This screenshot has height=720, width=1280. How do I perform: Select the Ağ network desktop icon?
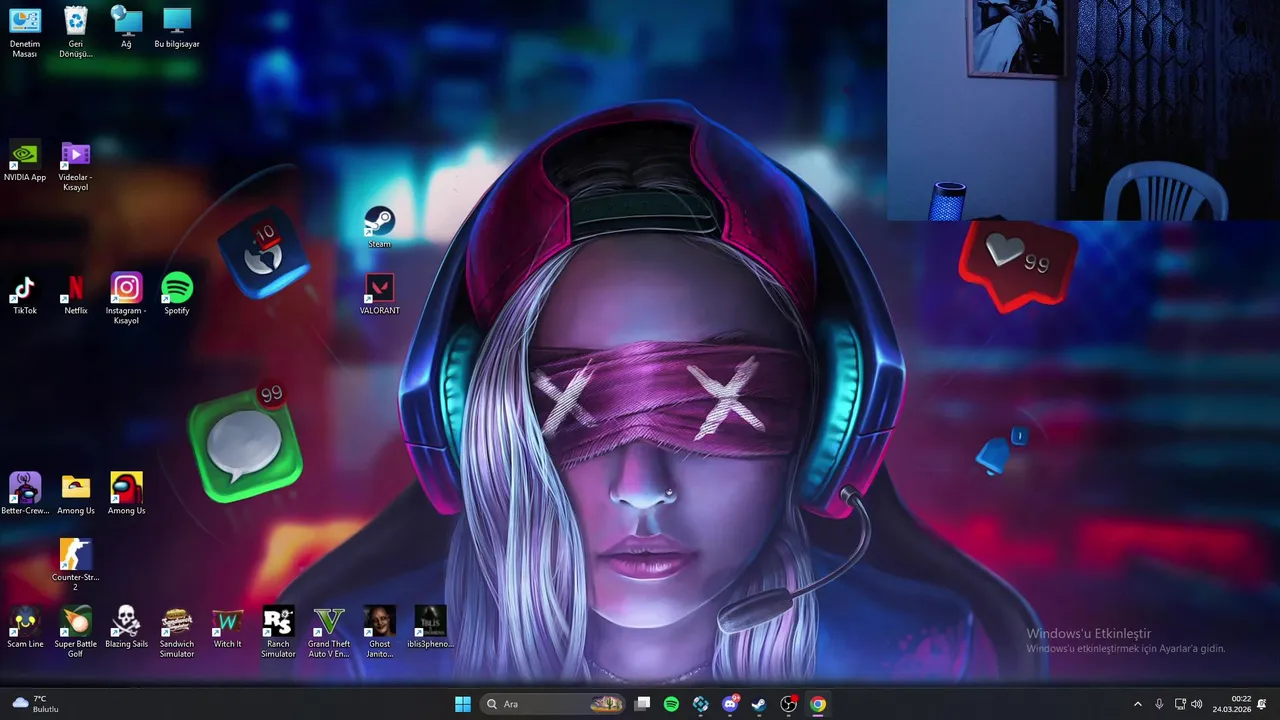point(126,27)
